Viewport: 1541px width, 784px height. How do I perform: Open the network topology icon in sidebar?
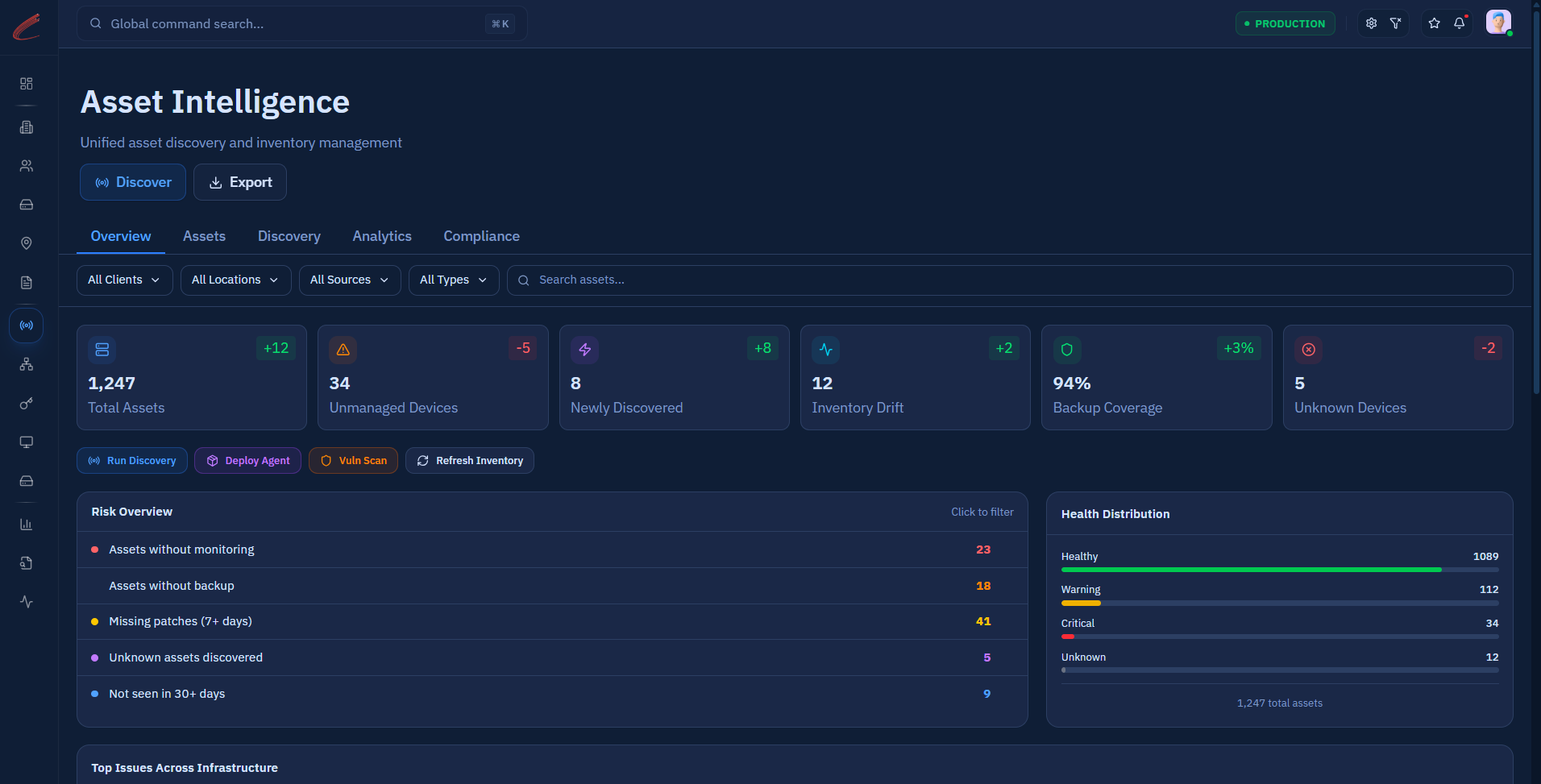pos(27,364)
